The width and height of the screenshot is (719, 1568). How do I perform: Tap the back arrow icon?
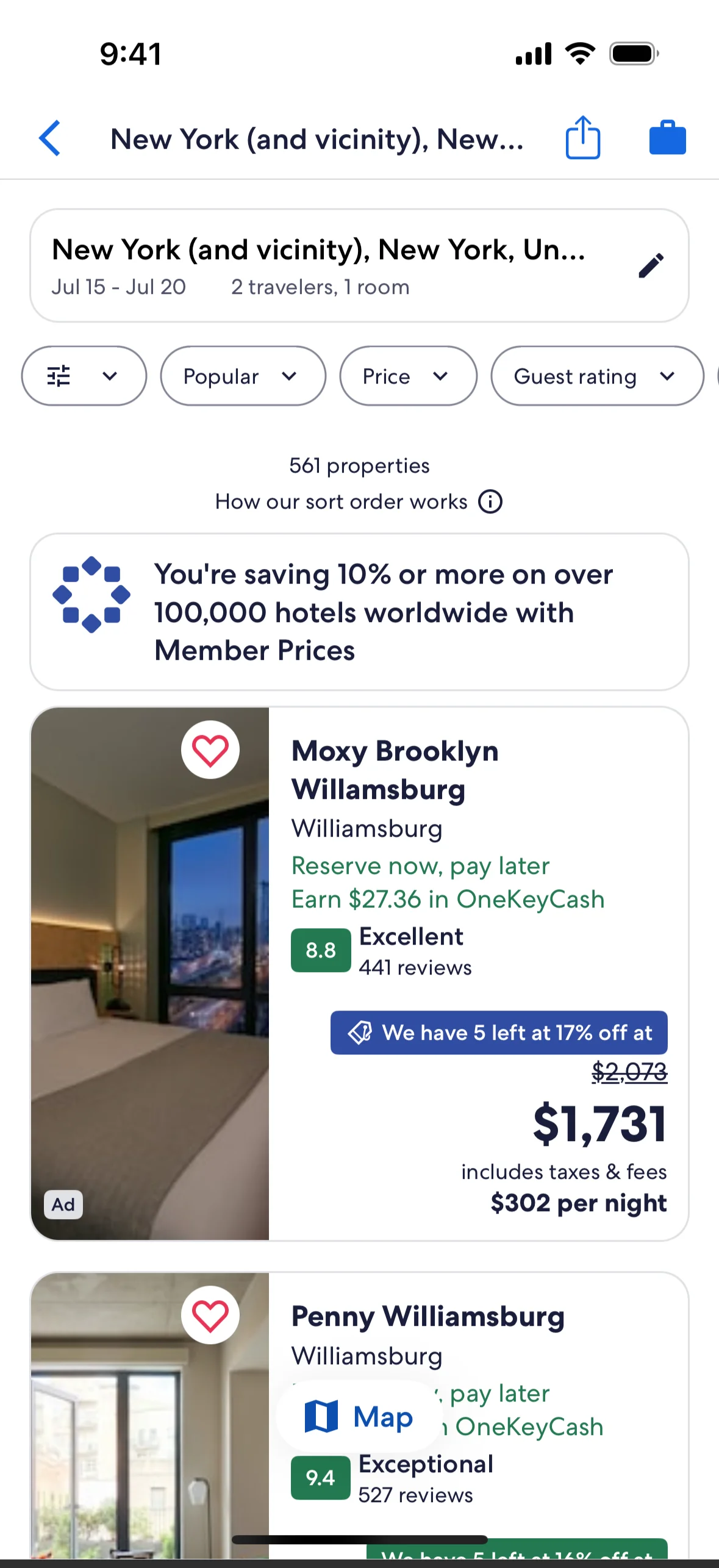click(x=49, y=138)
